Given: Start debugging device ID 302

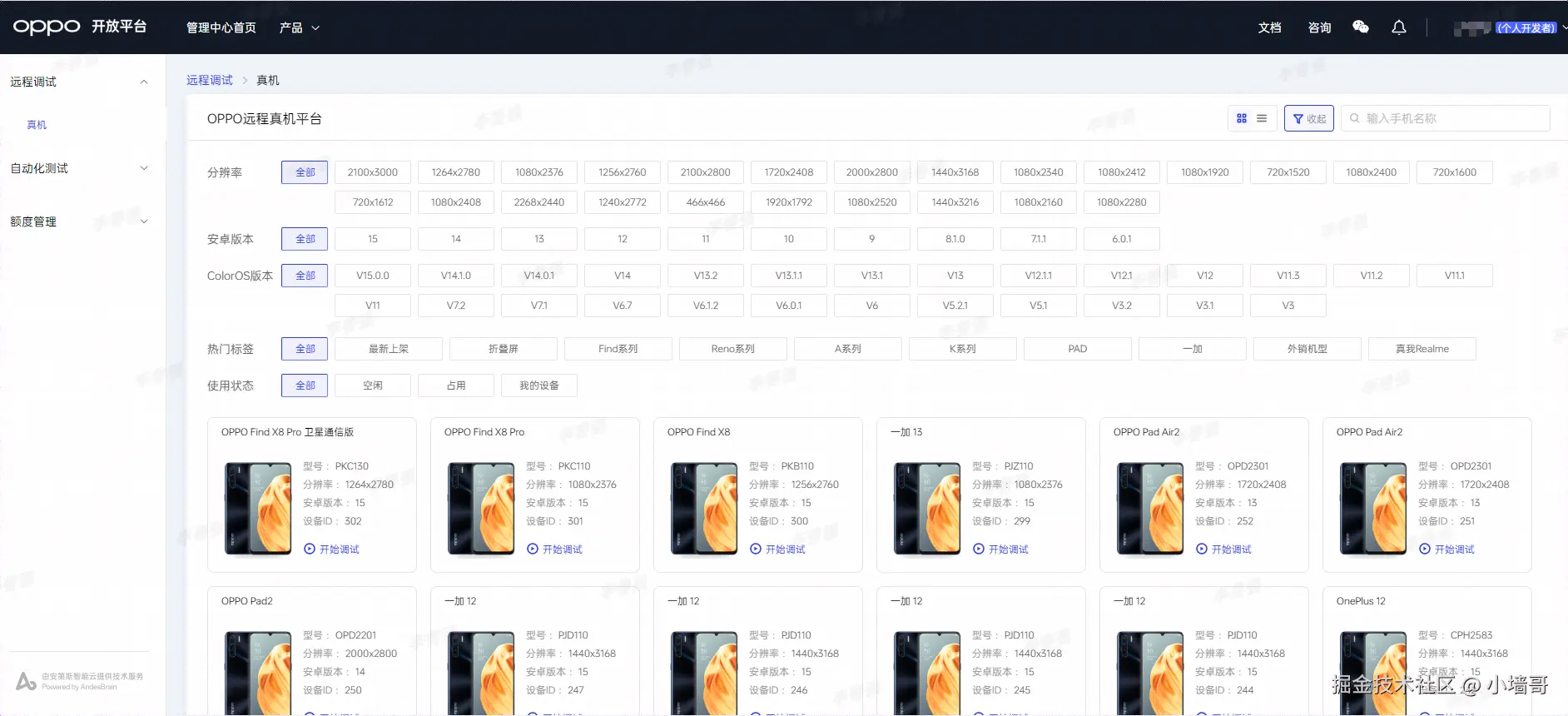Looking at the screenshot, I should [331, 549].
